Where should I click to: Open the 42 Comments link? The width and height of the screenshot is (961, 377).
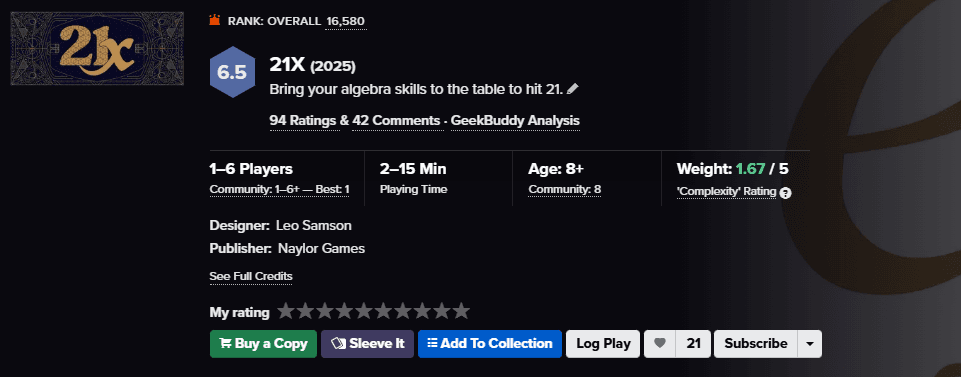397,121
